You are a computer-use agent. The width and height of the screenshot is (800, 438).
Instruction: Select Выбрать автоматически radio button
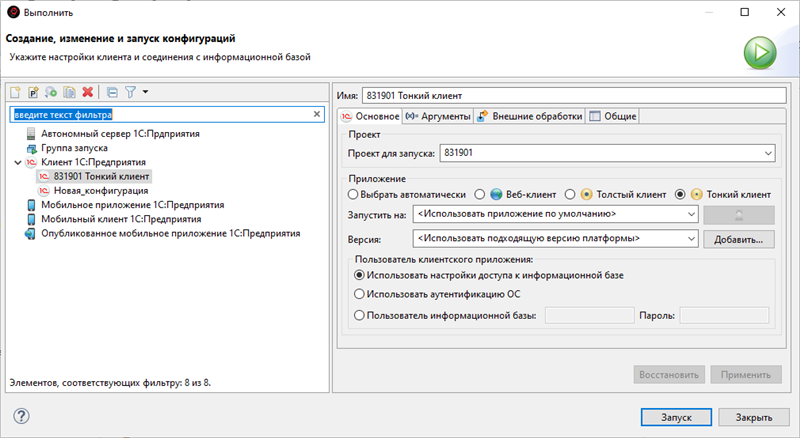point(353,194)
